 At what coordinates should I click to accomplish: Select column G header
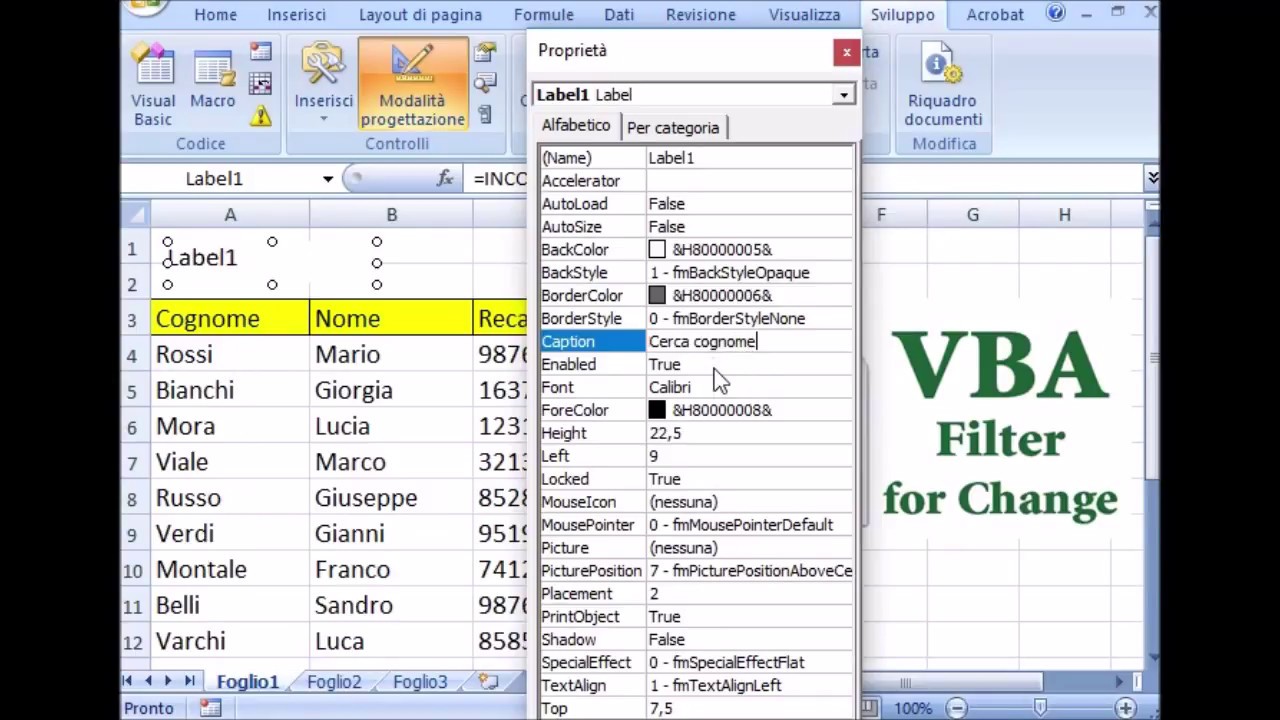(x=973, y=215)
